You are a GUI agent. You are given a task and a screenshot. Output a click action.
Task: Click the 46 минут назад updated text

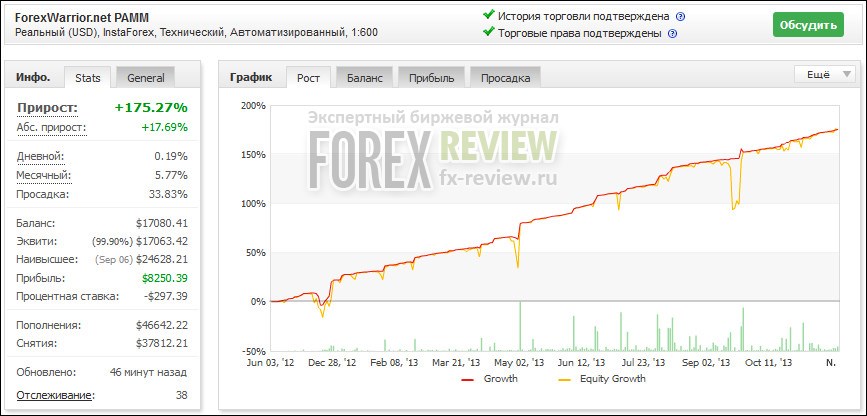(148, 372)
